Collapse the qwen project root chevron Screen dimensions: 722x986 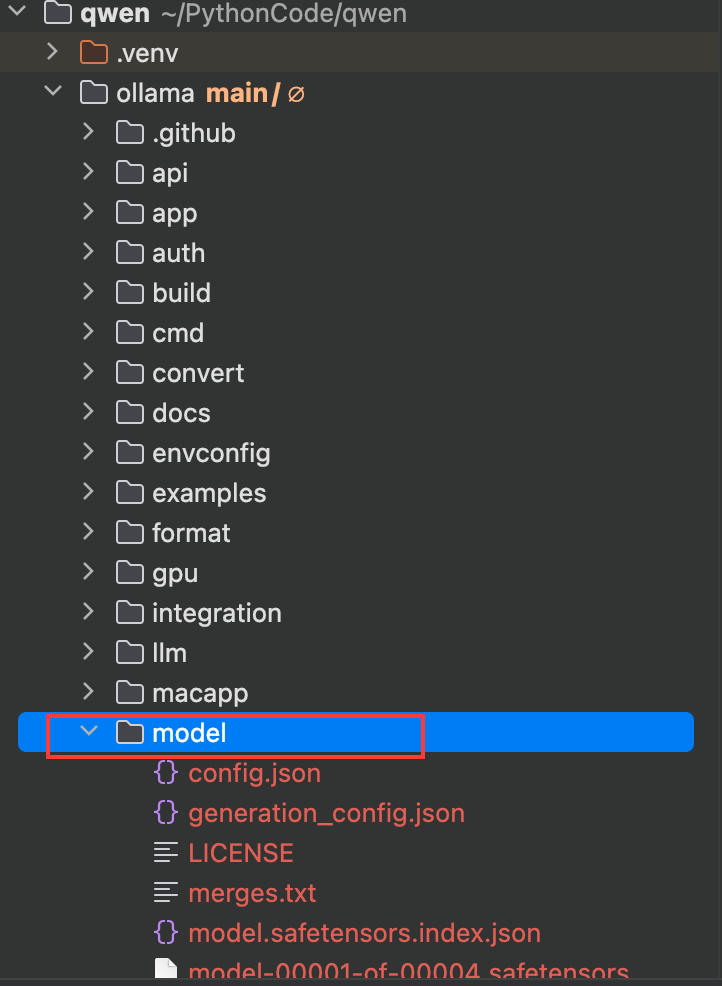16,13
